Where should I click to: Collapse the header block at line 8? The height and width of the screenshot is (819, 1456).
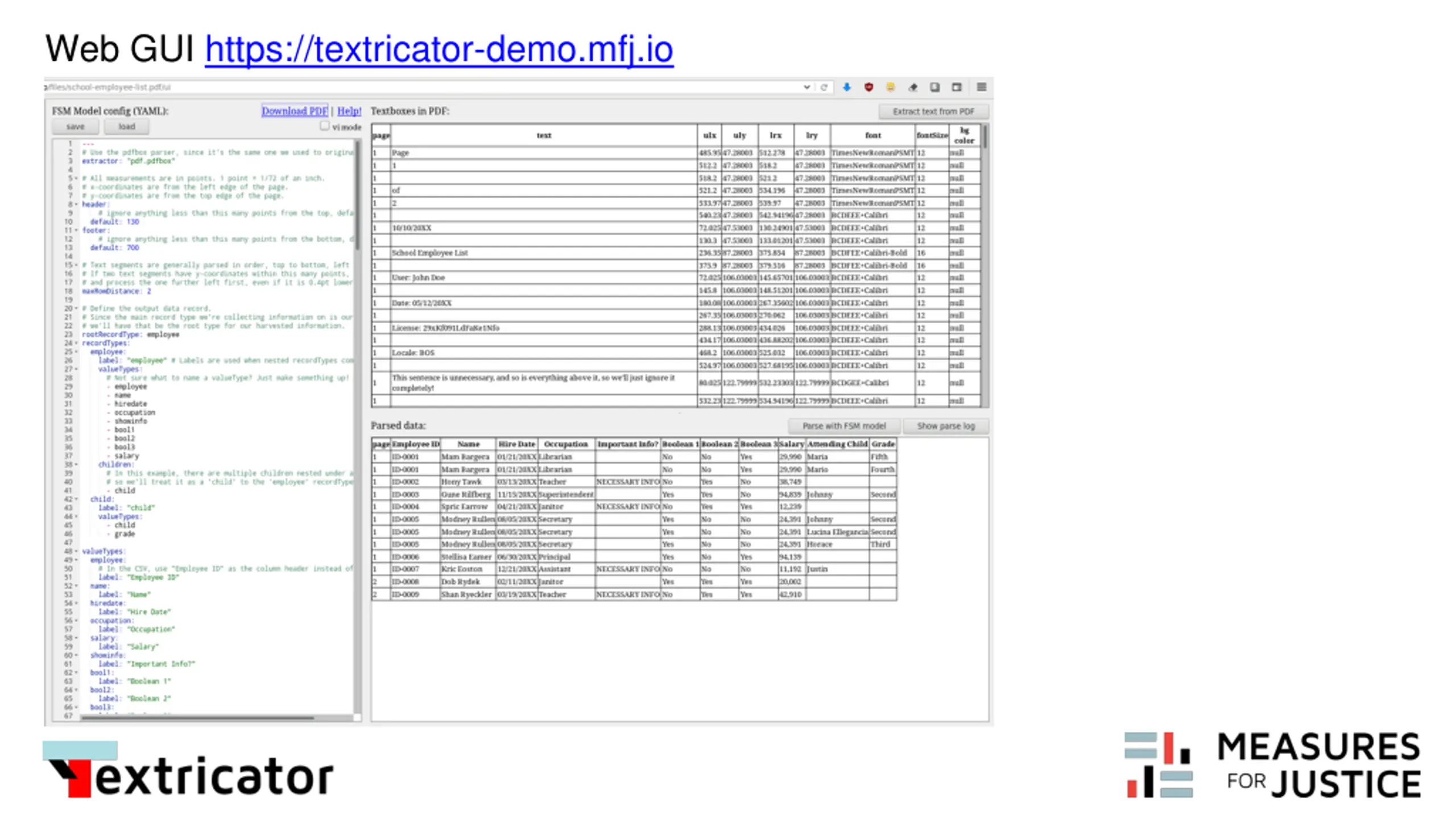point(76,204)
